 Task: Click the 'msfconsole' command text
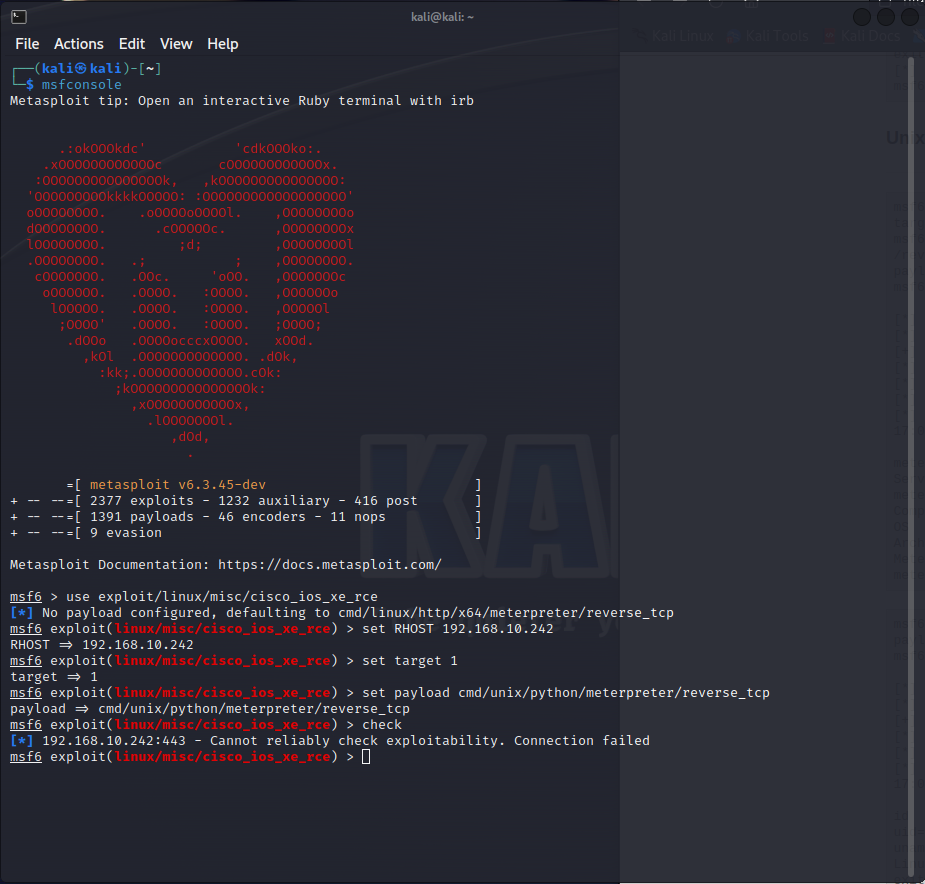coord(81,84)
